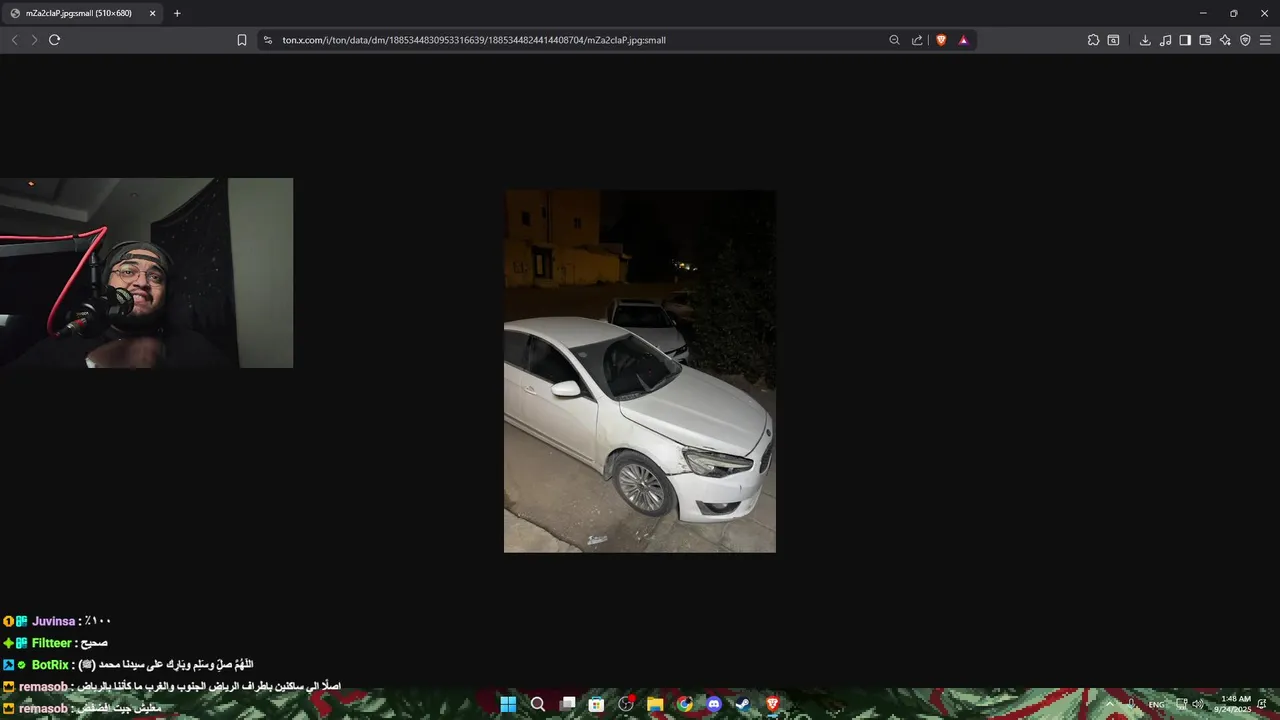Click username BotRix in chat
Image resolution: width=1280 pixels, height=720 pixels.
pyautogui.click(x=50, y=665)
